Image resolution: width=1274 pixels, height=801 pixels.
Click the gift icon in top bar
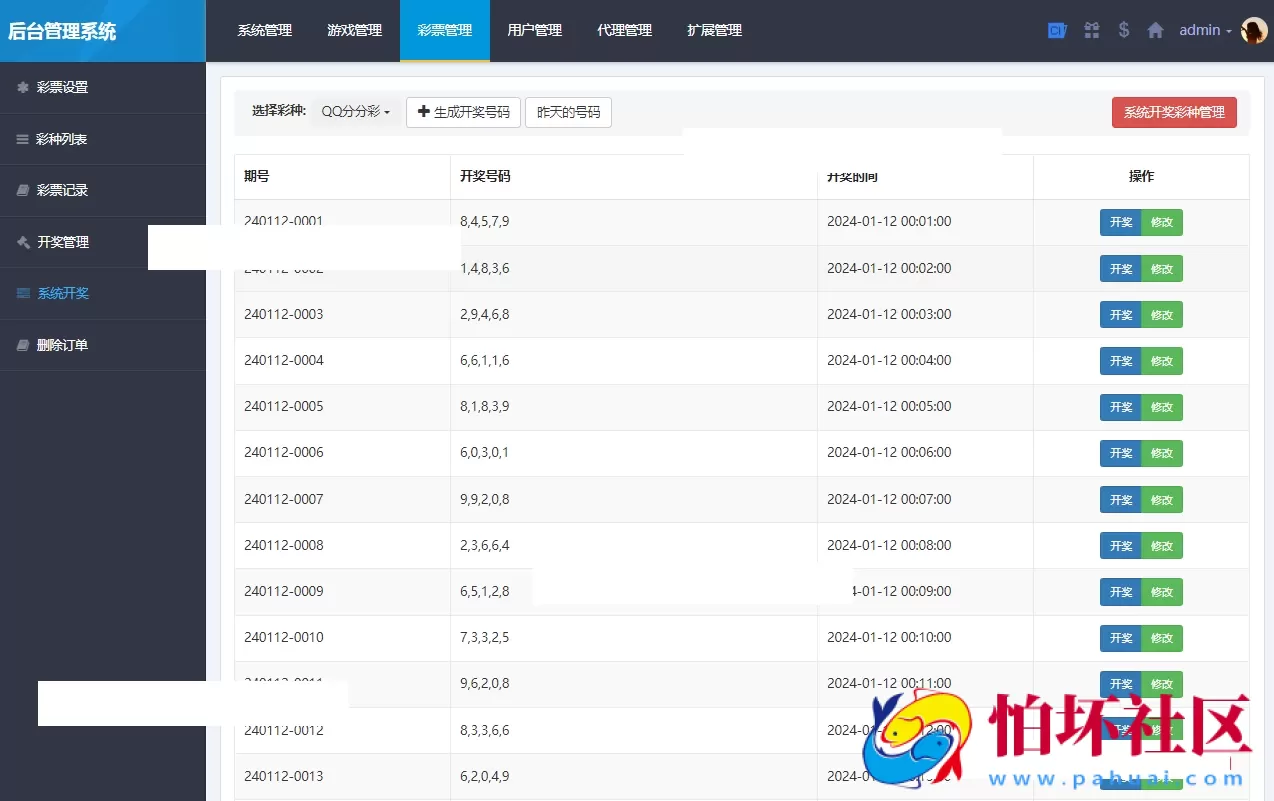click(1091, 30)
